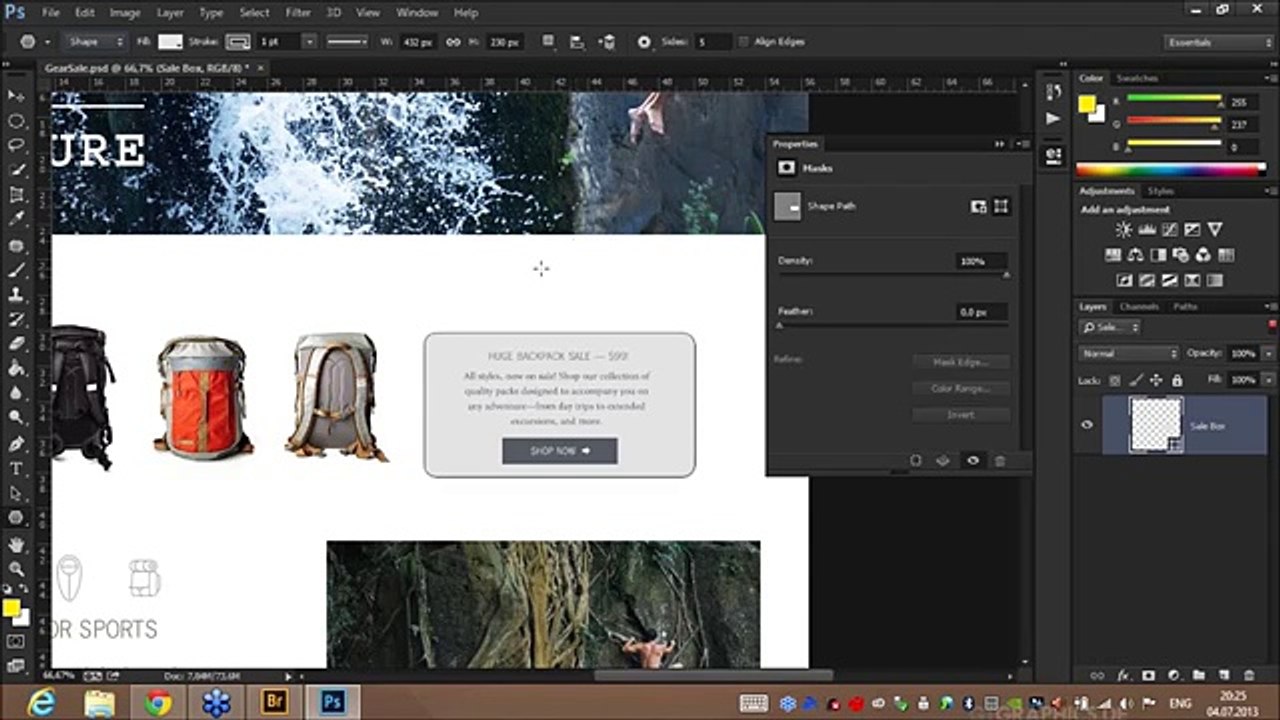Open the Layer menu
The image size is (1280, 720).
point(170,13)
